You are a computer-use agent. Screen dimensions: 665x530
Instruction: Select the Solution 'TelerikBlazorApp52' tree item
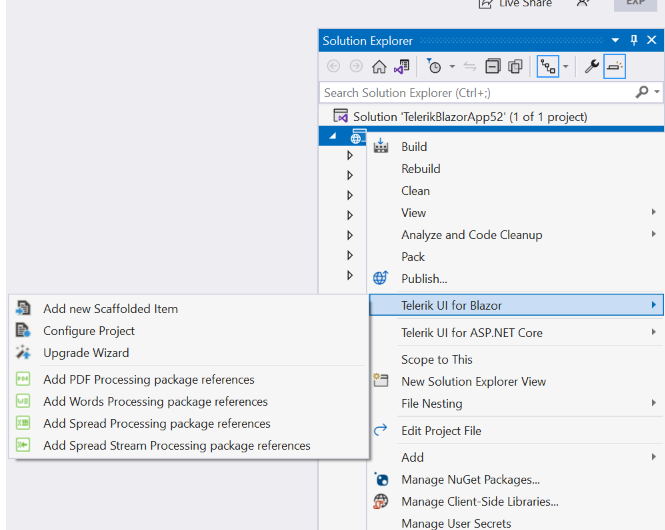pos(470,116)
